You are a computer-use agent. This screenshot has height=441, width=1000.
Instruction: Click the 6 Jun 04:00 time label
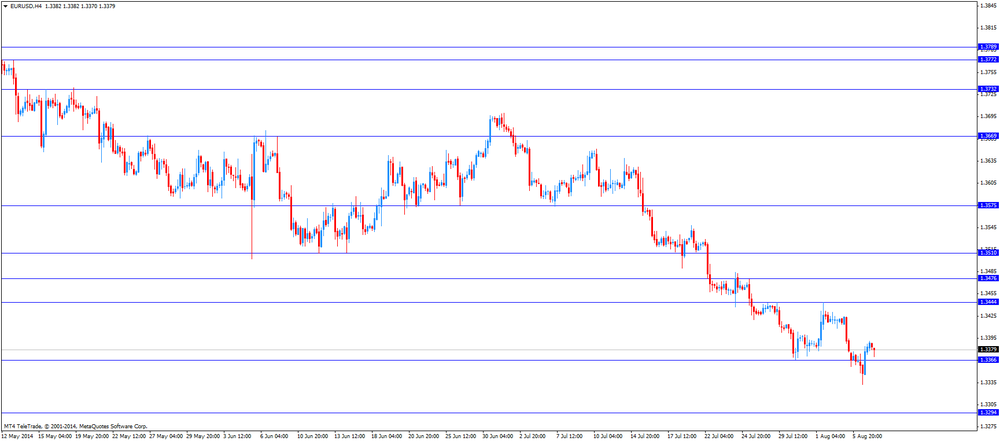pyautogui.click(x=273, y=436)
